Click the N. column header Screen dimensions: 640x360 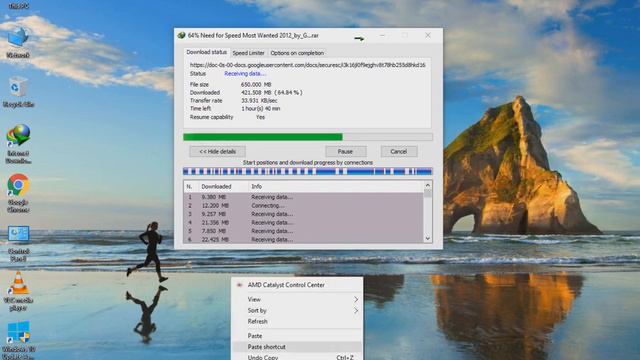click(x=191, y=187)
